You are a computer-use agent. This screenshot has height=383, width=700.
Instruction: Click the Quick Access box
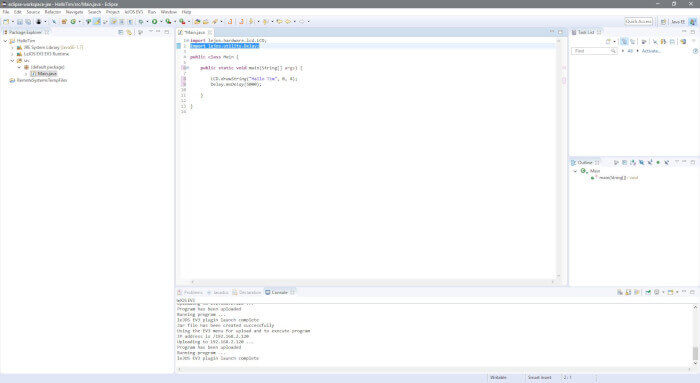[638, 21]
